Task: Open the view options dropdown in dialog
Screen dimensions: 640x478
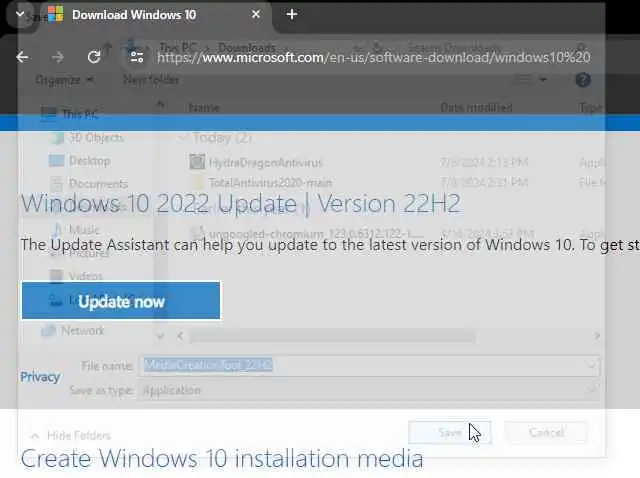Action: (542, 80)
